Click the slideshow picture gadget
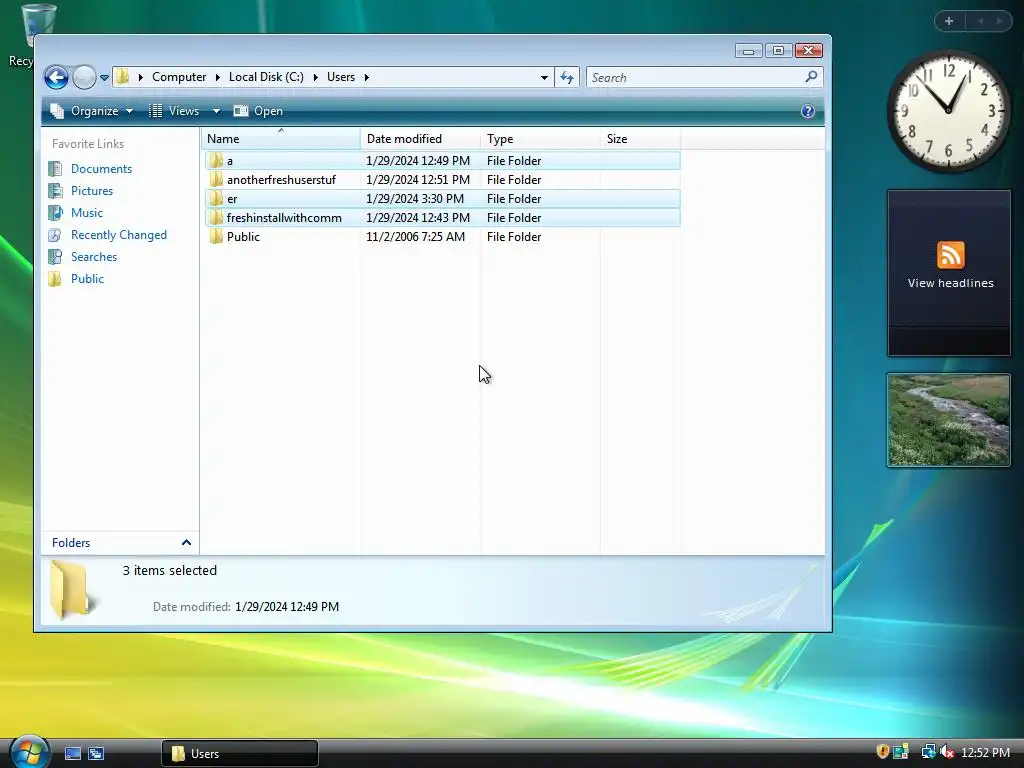1024x768 pixels. click(x=949, y=420)
